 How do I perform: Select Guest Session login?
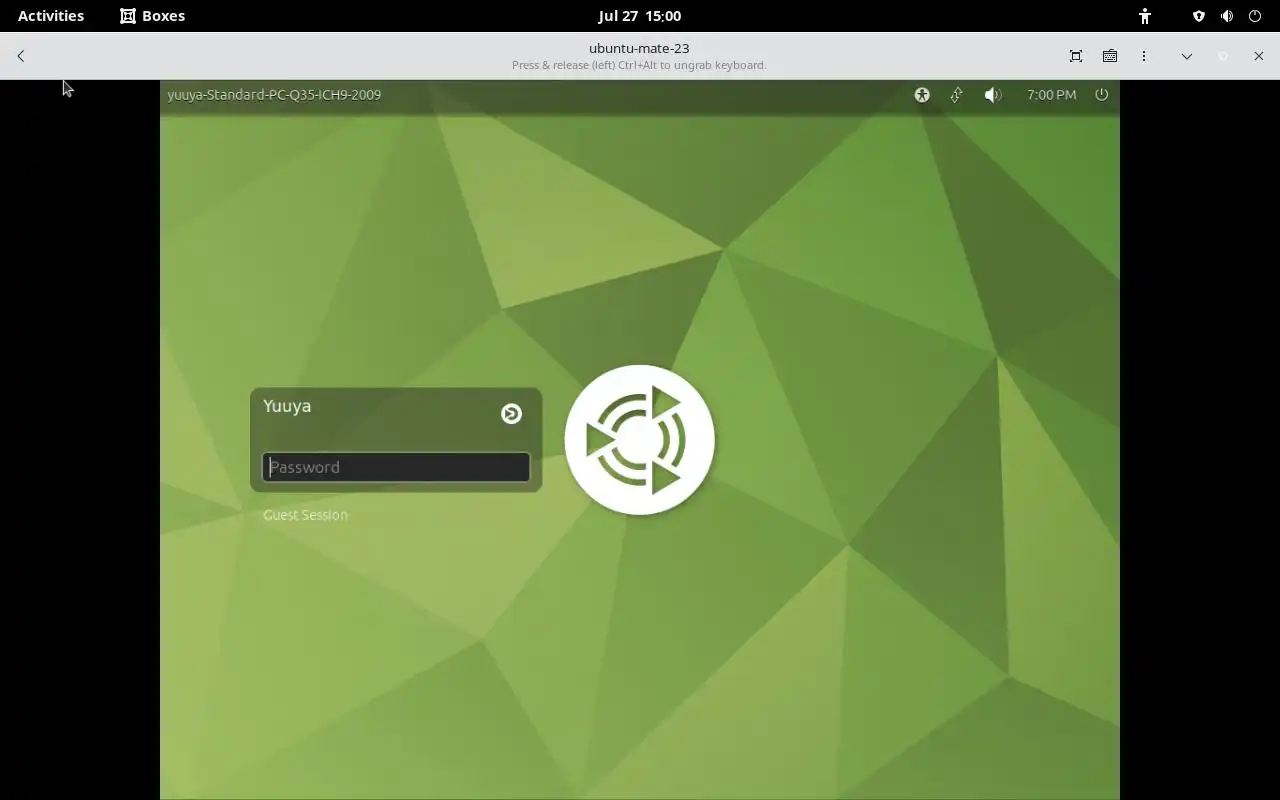(305, 515)
